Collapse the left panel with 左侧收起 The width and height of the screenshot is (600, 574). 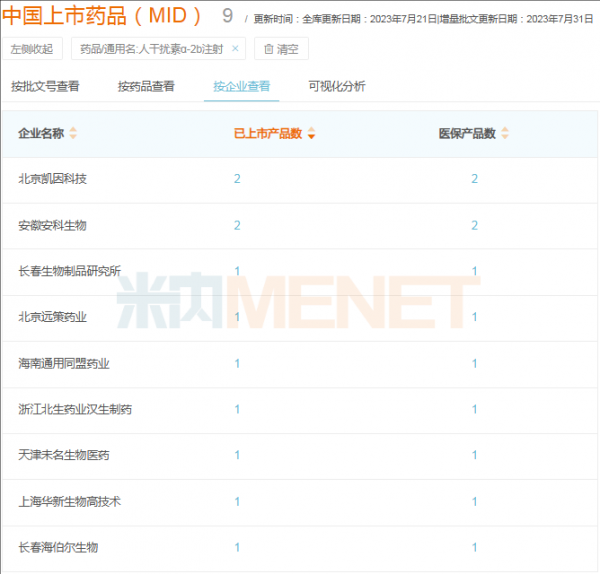tap(32, 49)
